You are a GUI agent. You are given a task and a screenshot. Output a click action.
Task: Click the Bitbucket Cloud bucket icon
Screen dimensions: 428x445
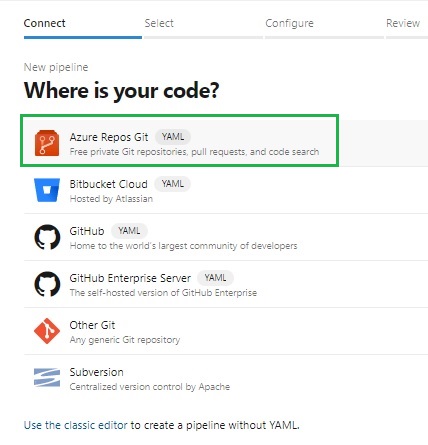47,190
